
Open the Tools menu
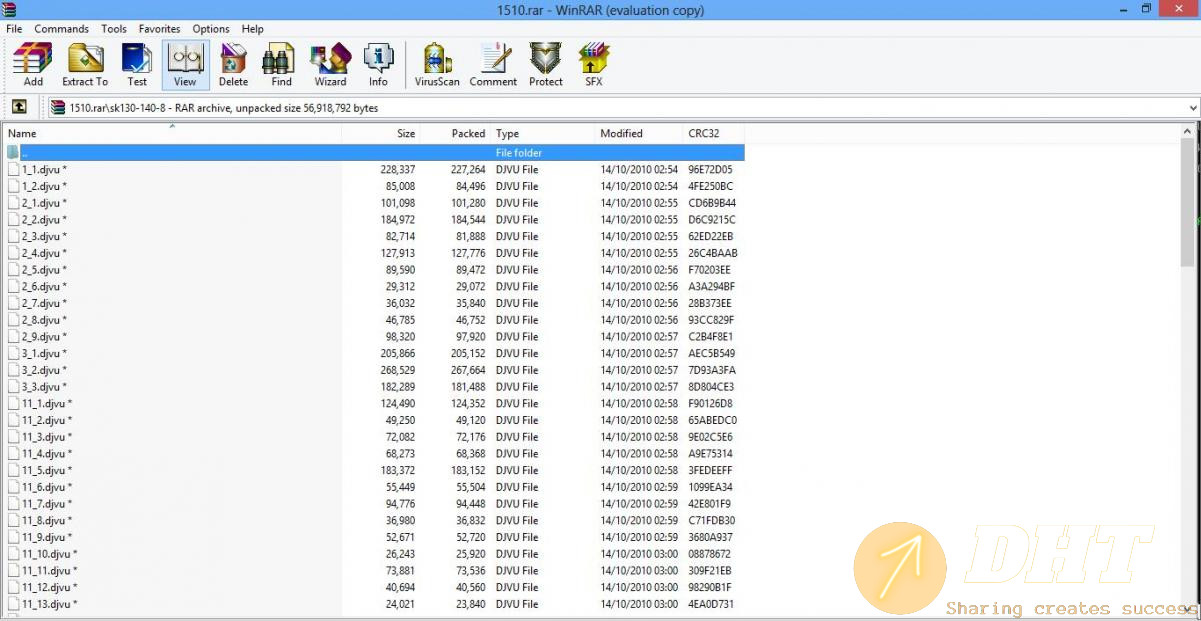point(114,29)
